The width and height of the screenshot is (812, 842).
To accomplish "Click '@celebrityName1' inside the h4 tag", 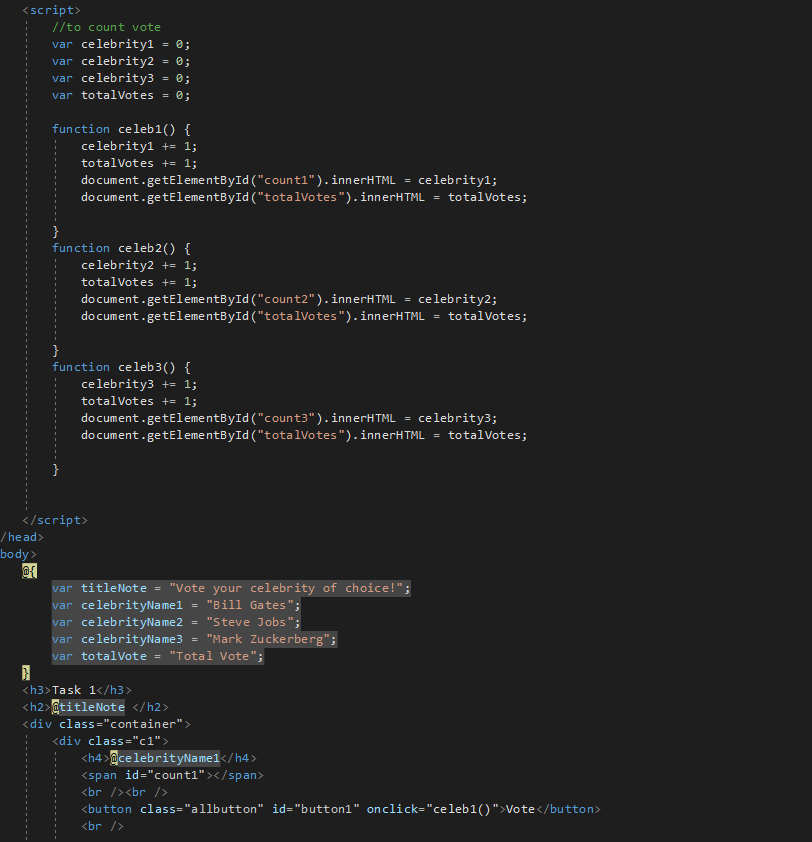I will tap(165, 758).
